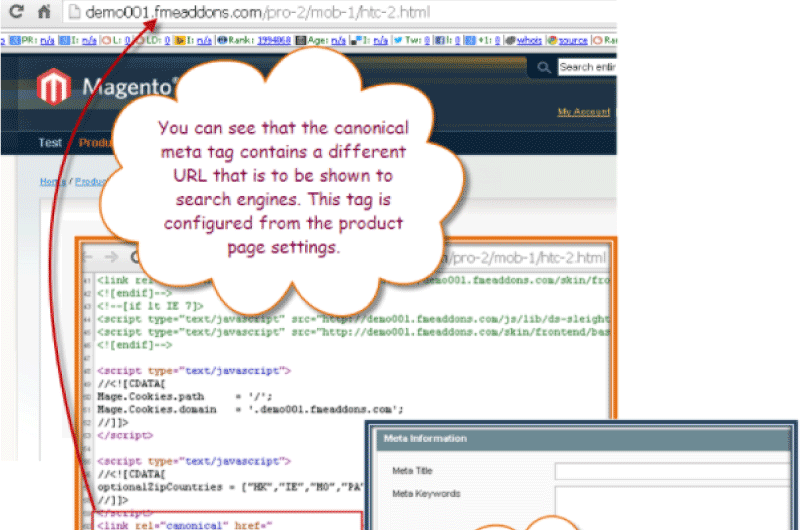Click the Magento logo
800x530 pixels.
[106, 87]
